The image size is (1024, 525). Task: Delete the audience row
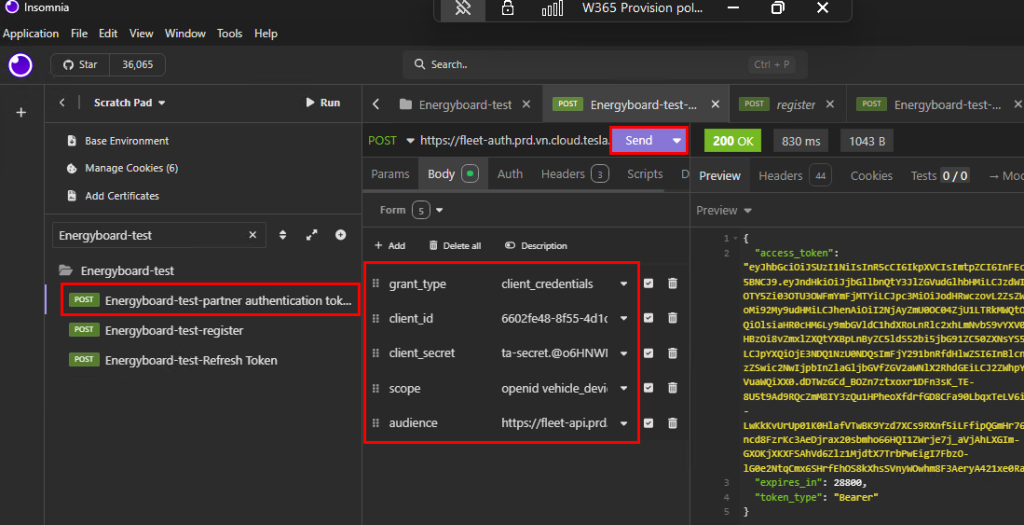point(673,423)
